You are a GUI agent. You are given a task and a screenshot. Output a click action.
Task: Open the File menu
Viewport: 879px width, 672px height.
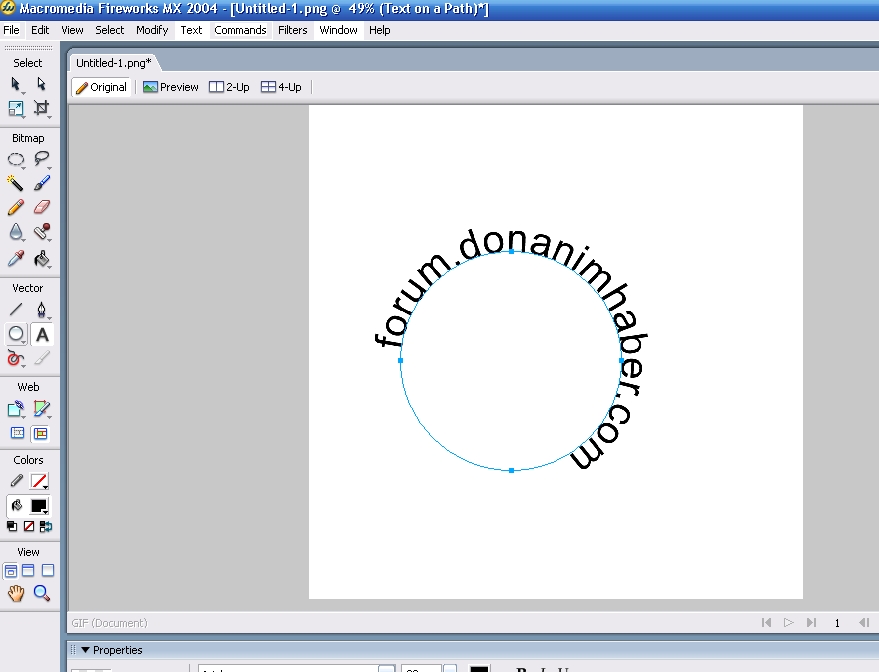point(11,30)
